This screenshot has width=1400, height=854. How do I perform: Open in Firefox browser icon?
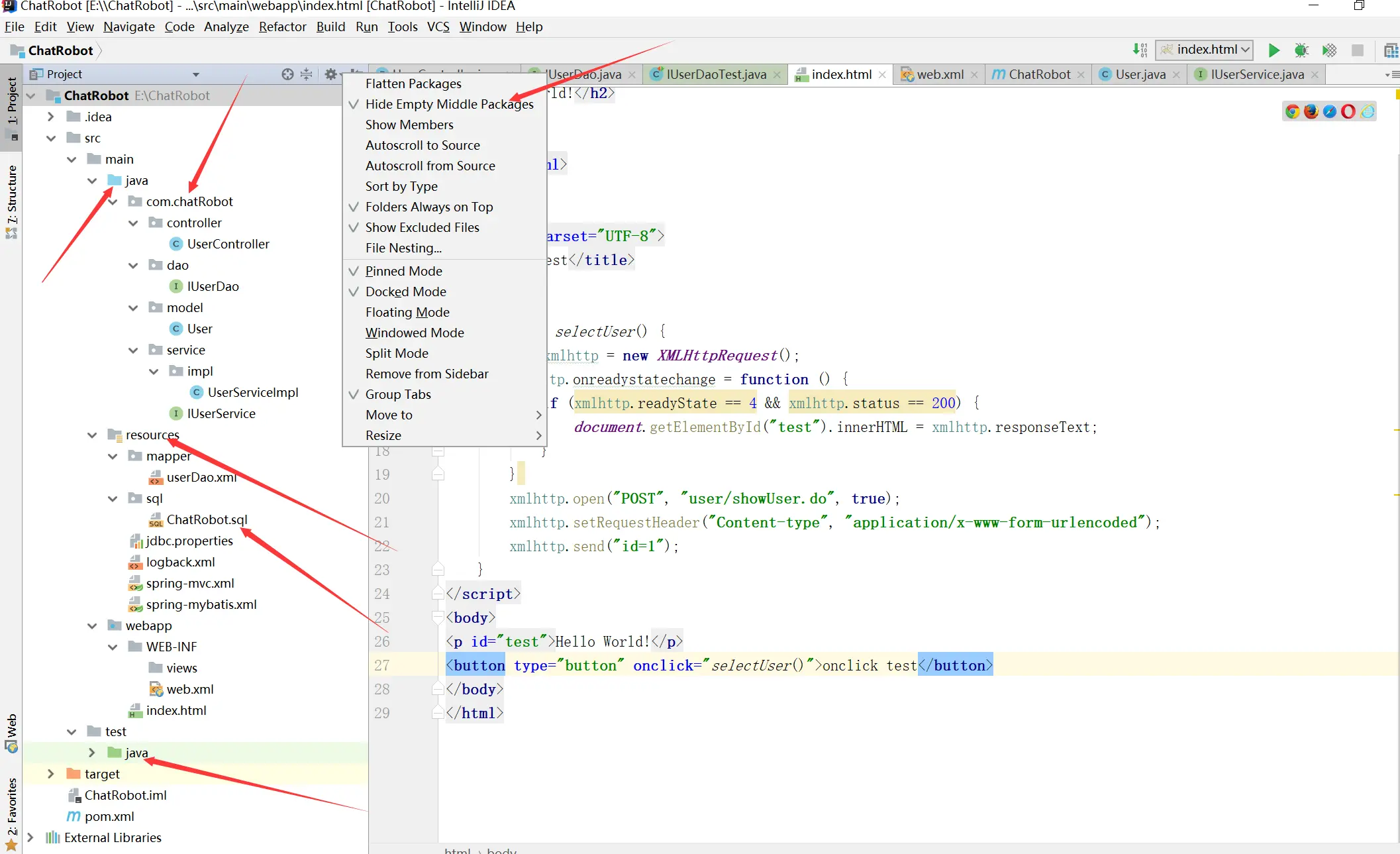[x=1311, y=111]
